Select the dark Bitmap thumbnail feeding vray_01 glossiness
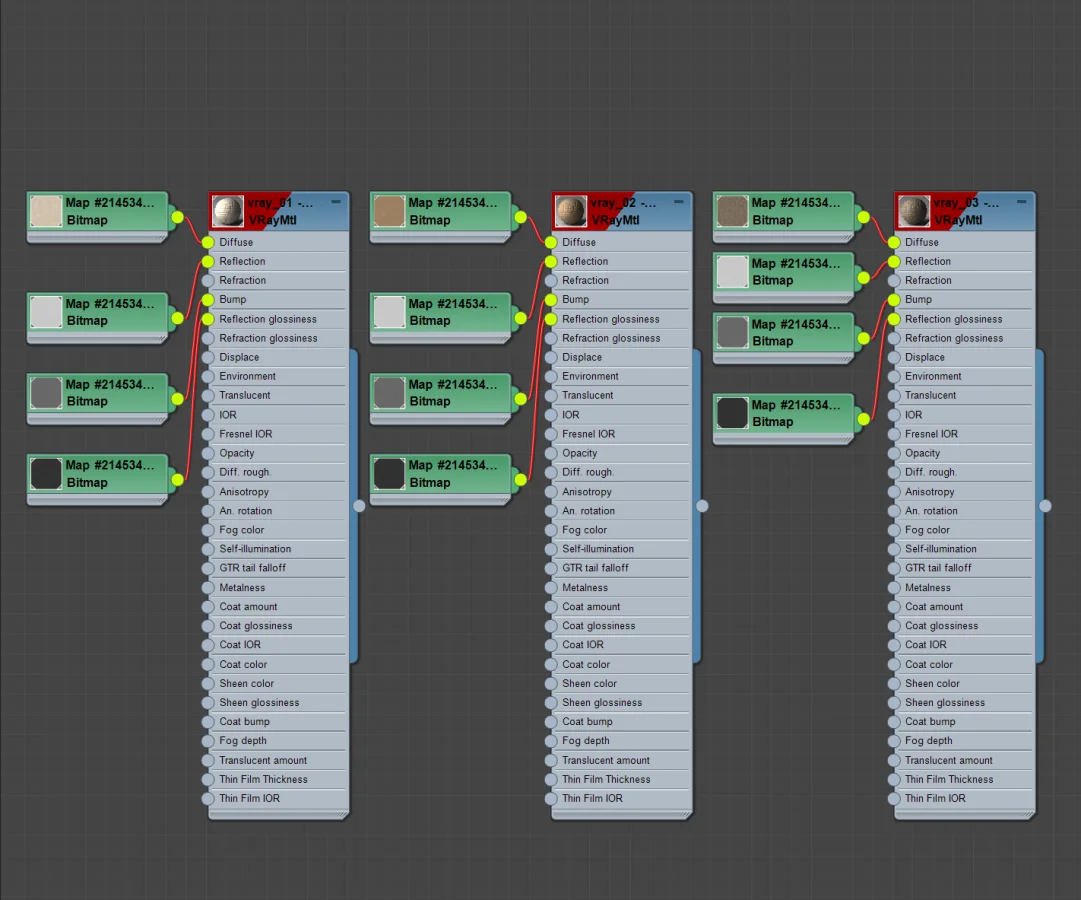This screenshot has width=1081, height=900. [x=46, y=474]
